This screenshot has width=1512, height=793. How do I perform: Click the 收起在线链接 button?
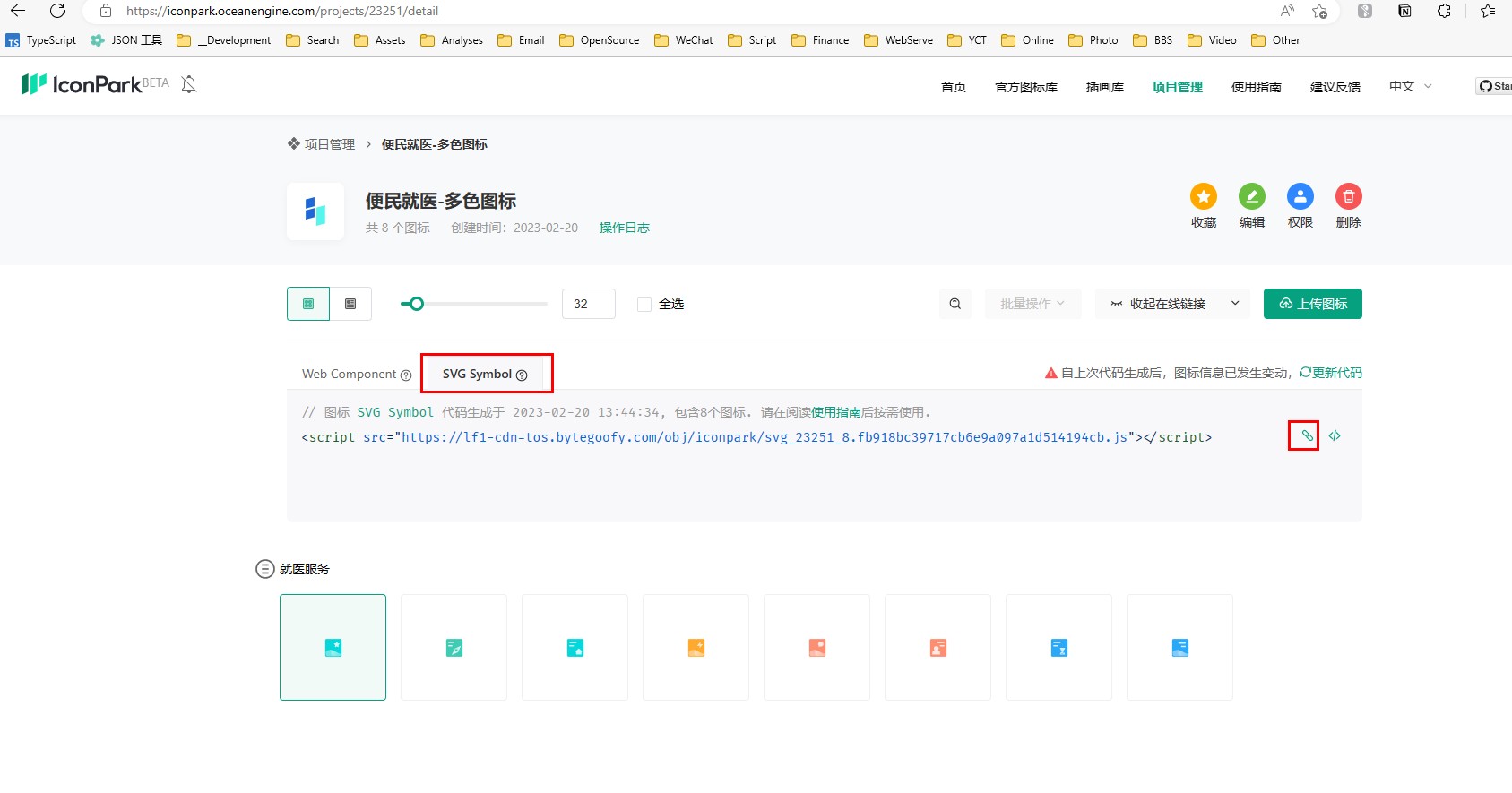pos(1158,304)
